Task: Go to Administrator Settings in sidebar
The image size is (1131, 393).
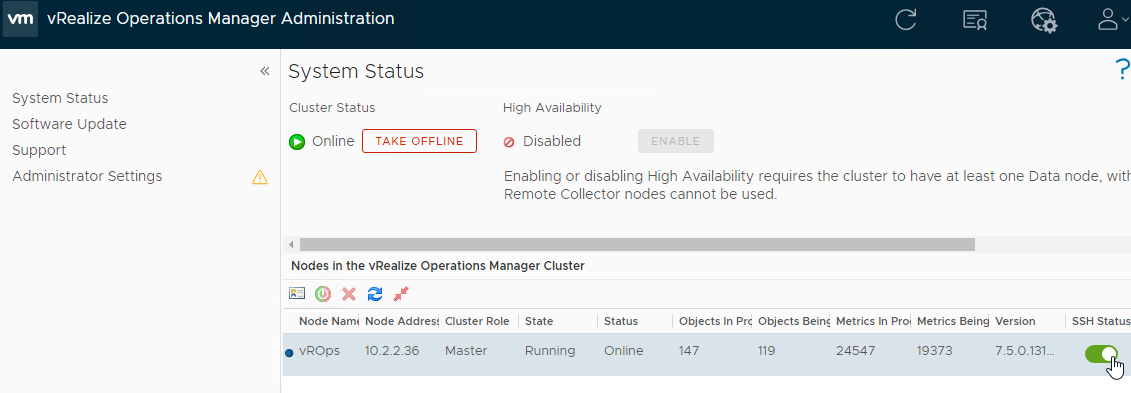Action: point(87,176)
